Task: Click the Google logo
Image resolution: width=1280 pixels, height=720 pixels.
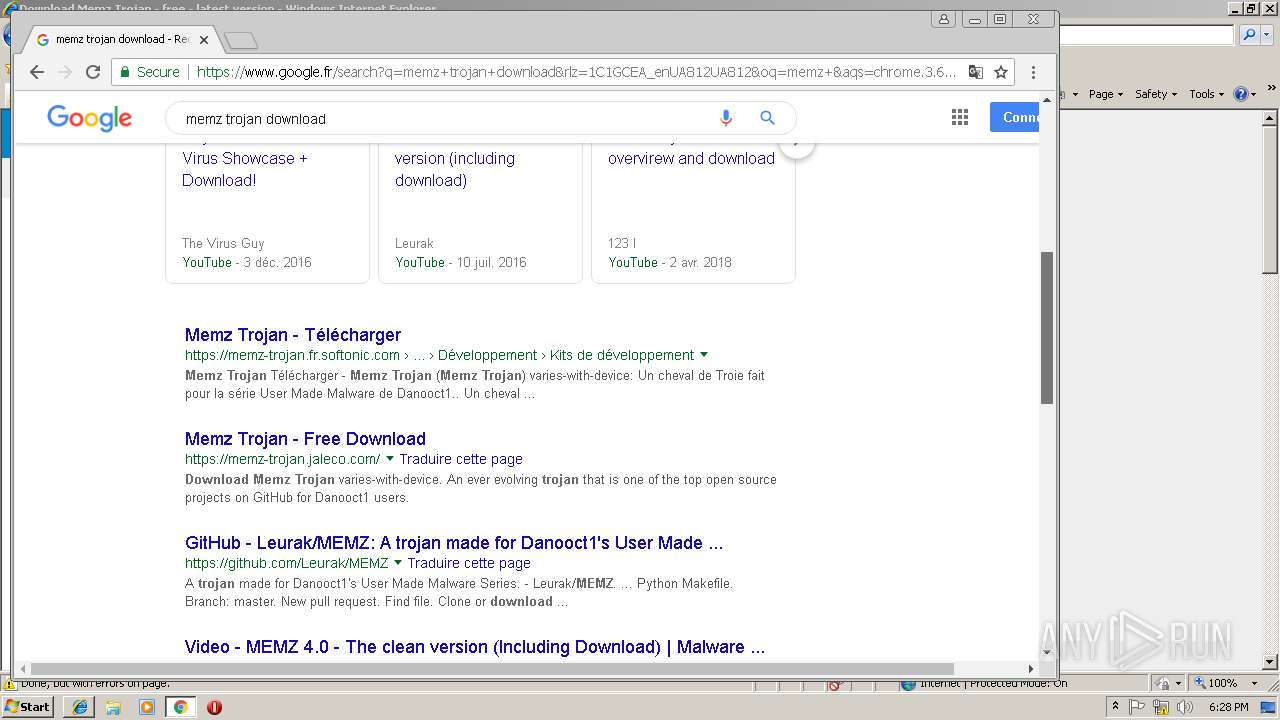Action: (89, 118)
